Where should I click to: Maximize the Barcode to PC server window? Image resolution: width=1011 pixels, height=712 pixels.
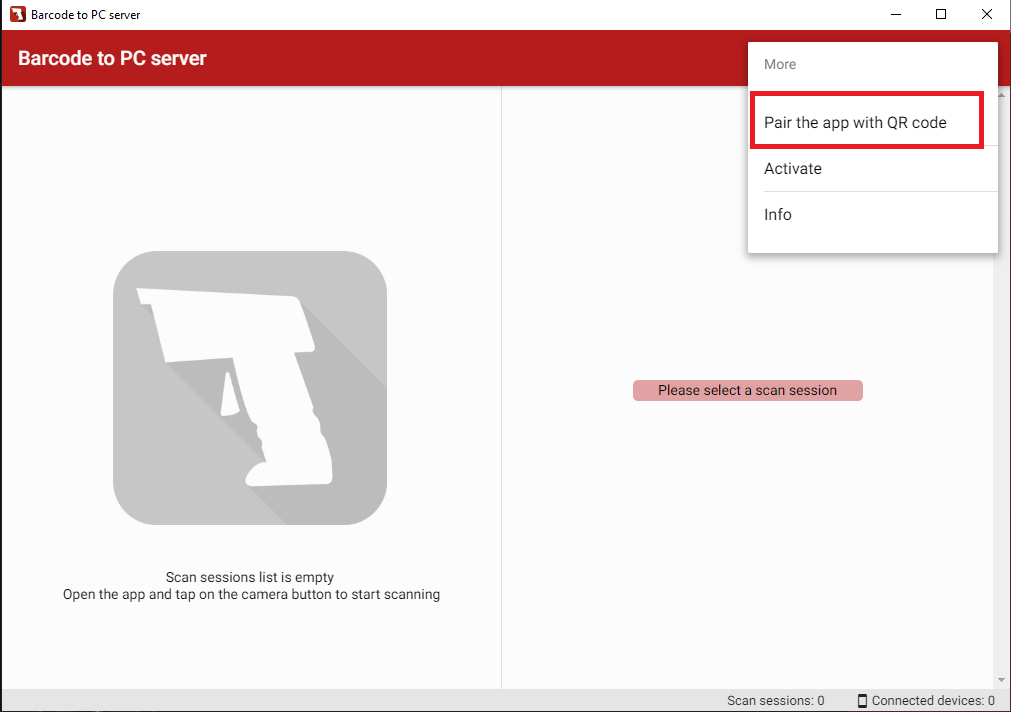pyautogui.click(x=941, y=14)
